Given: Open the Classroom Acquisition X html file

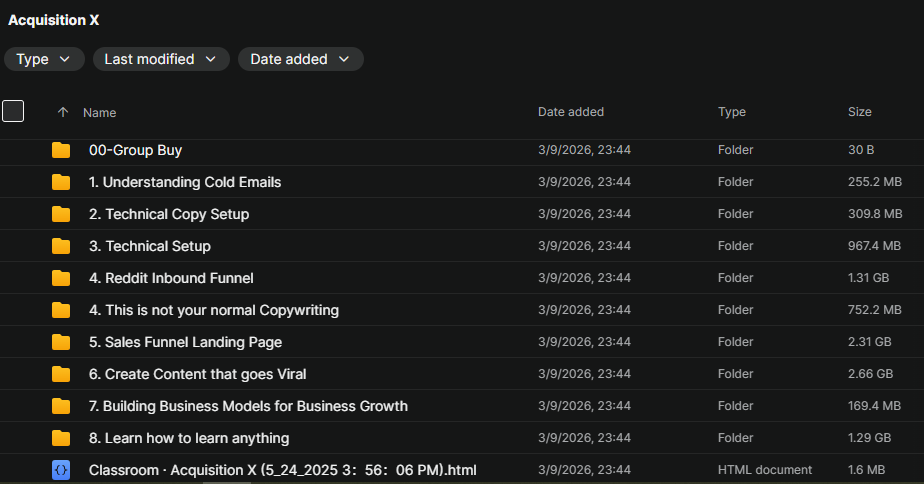Looking at the screenshot, I should [x=282, y=470].
